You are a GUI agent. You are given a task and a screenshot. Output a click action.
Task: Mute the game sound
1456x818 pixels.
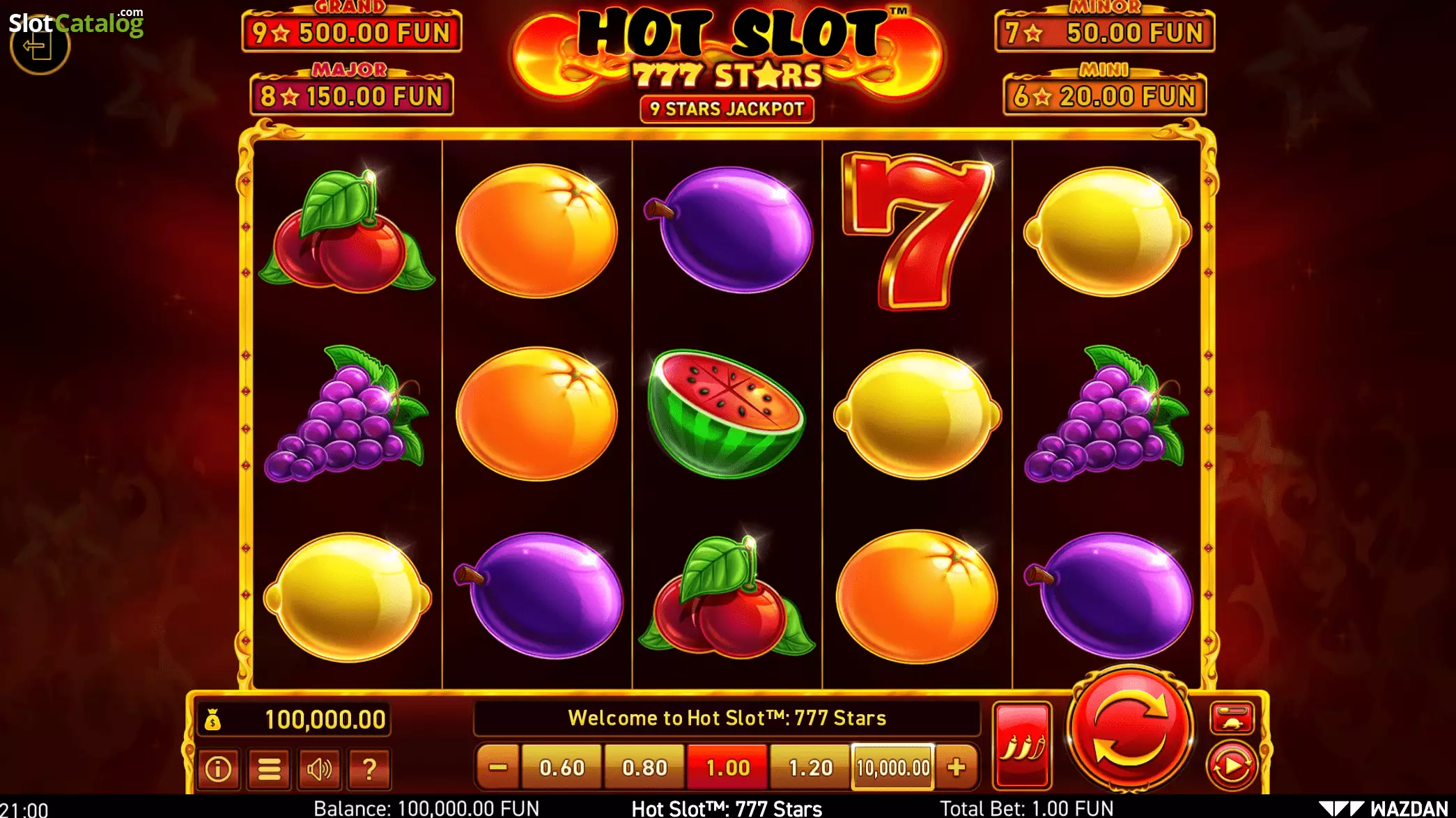click(319, 769)
